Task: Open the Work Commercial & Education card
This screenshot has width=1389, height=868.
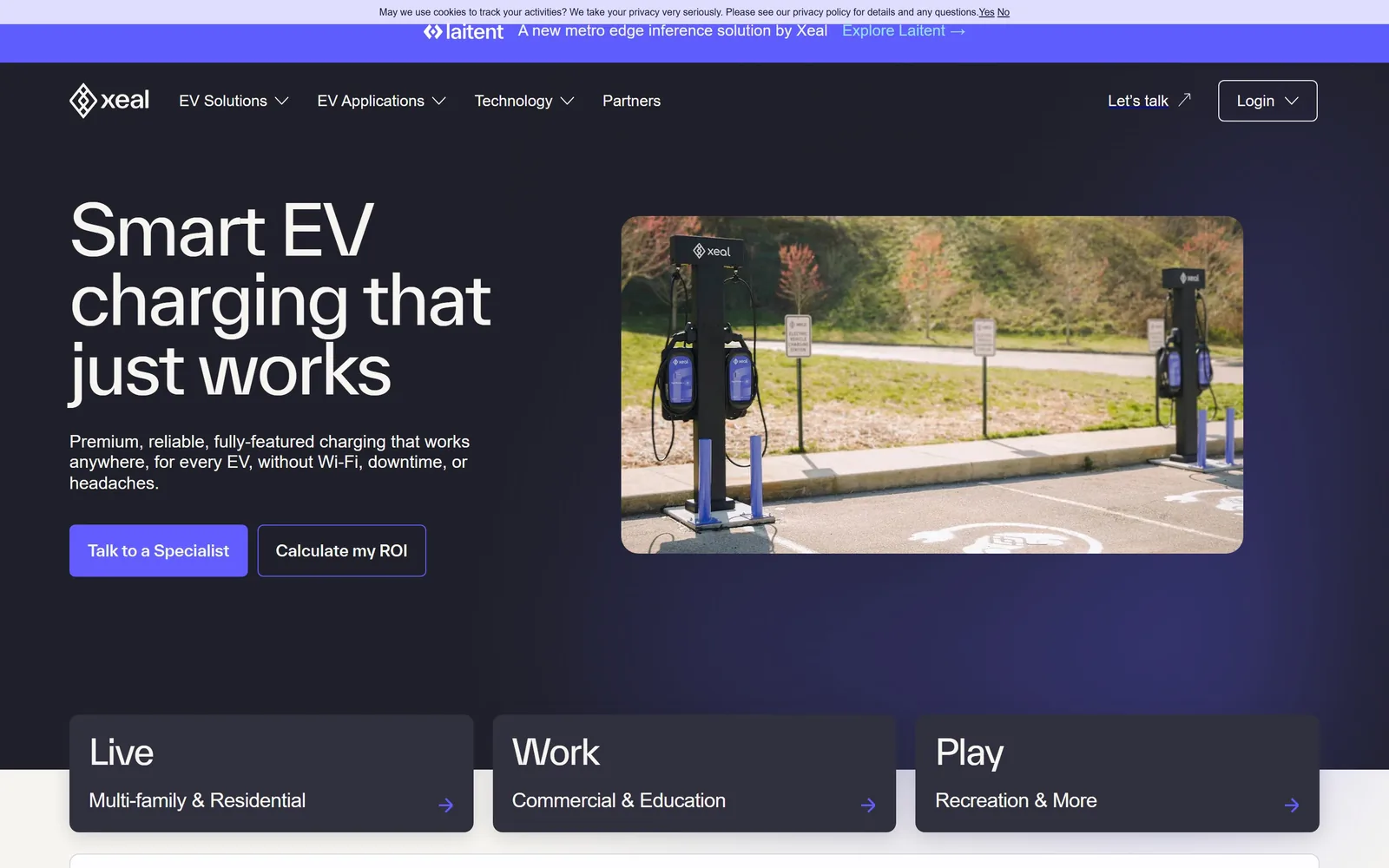Action: tap(694, 773)
